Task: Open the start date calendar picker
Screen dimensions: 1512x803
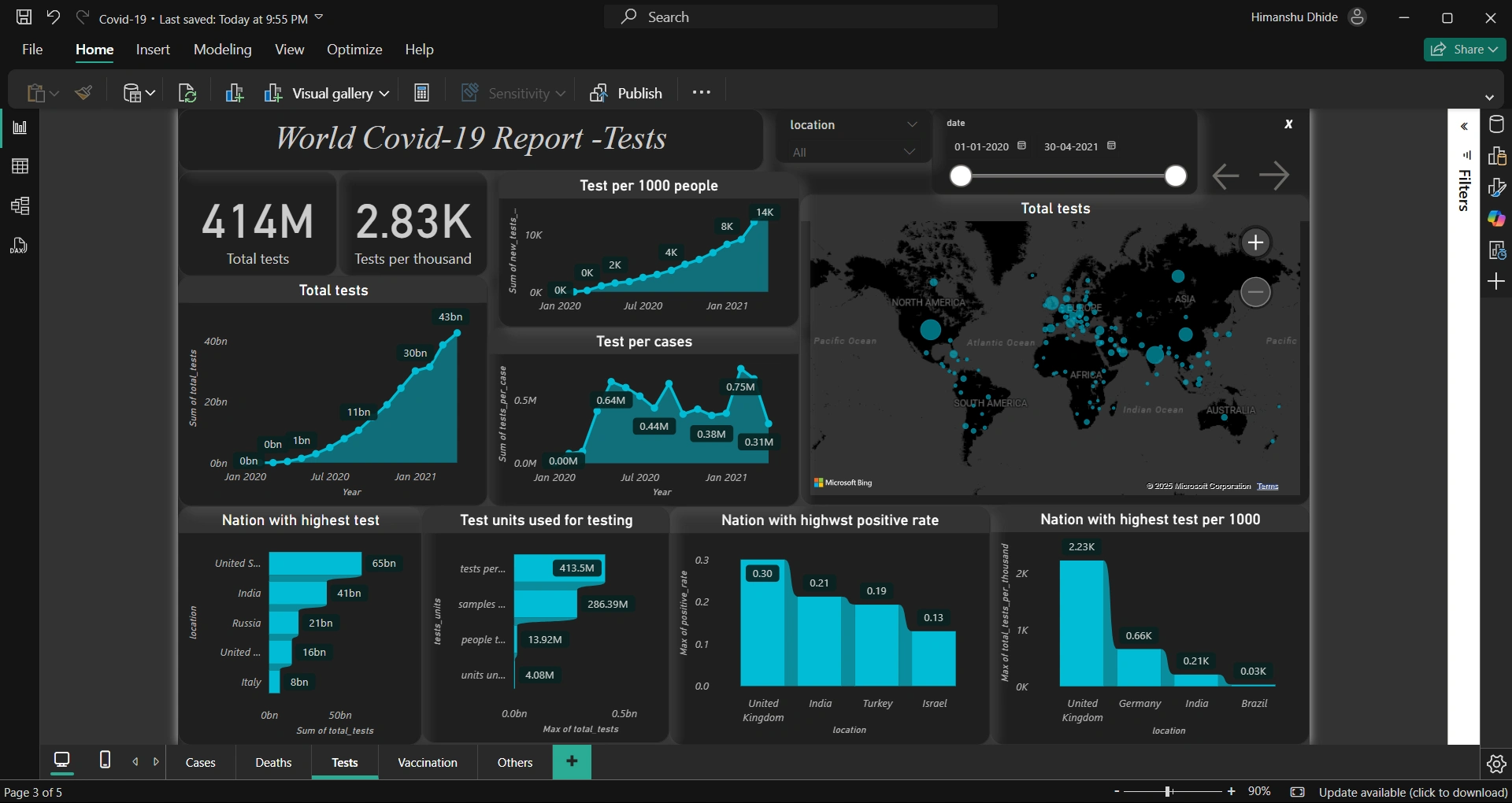Action: pos(1021,146)
